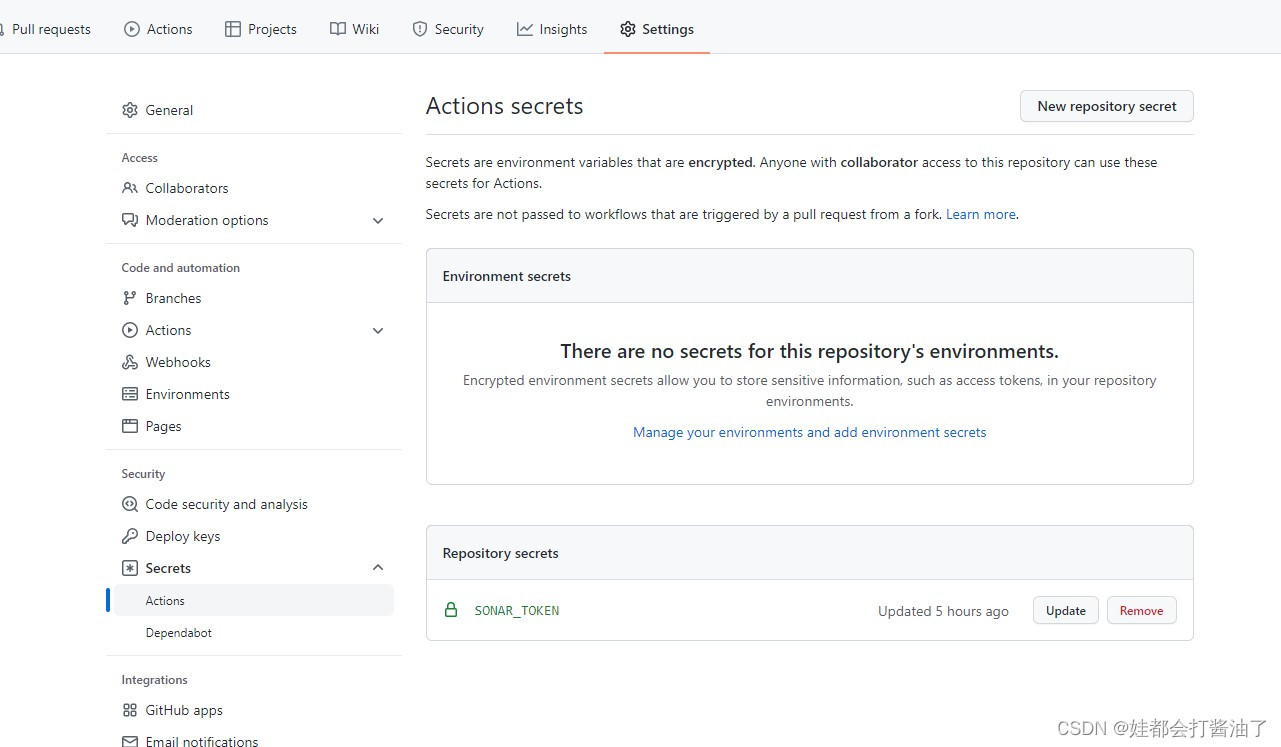Click the Repository secrets header
The image size is (1281, 747).
(x=501, y=553)
